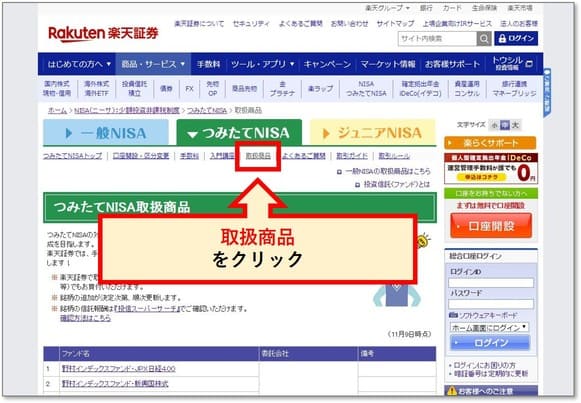Open 投資信託(ファンド)とは link

[x=397, y=184]
